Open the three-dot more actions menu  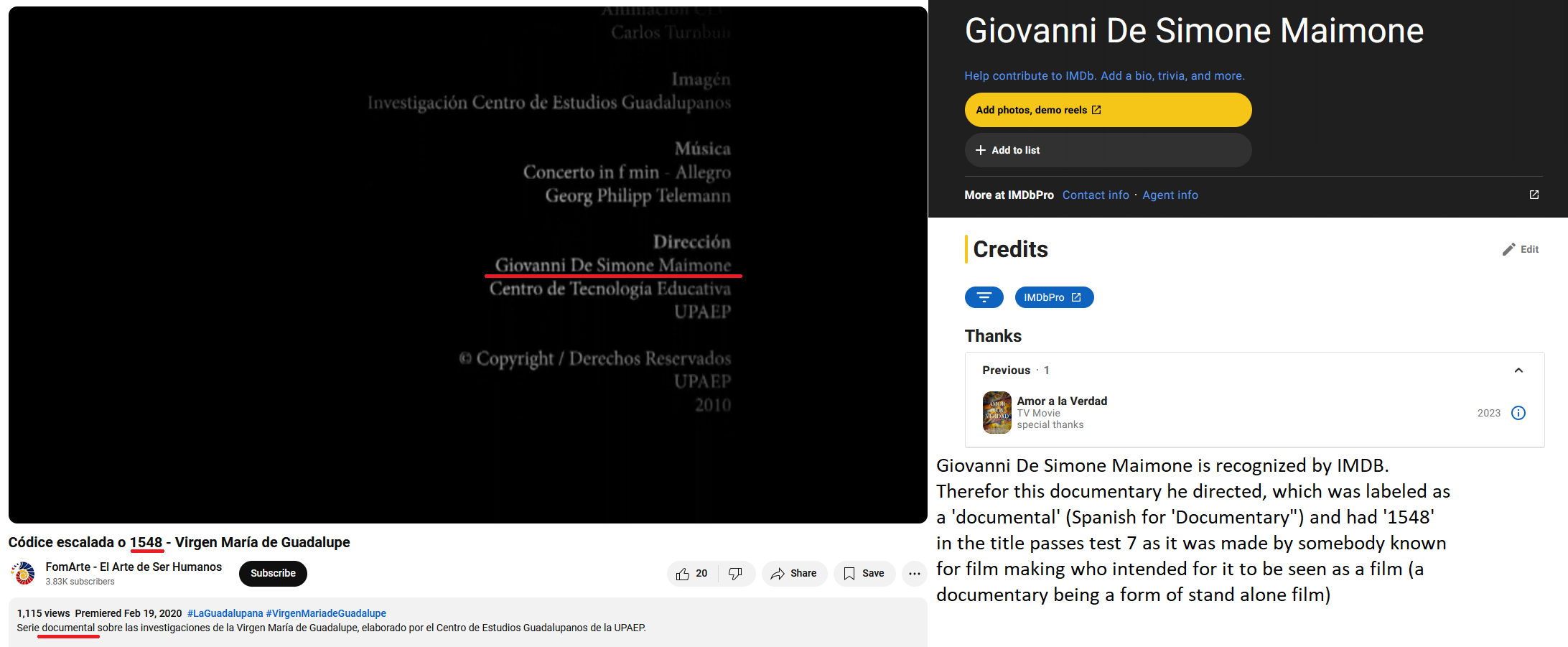(915, 573)
